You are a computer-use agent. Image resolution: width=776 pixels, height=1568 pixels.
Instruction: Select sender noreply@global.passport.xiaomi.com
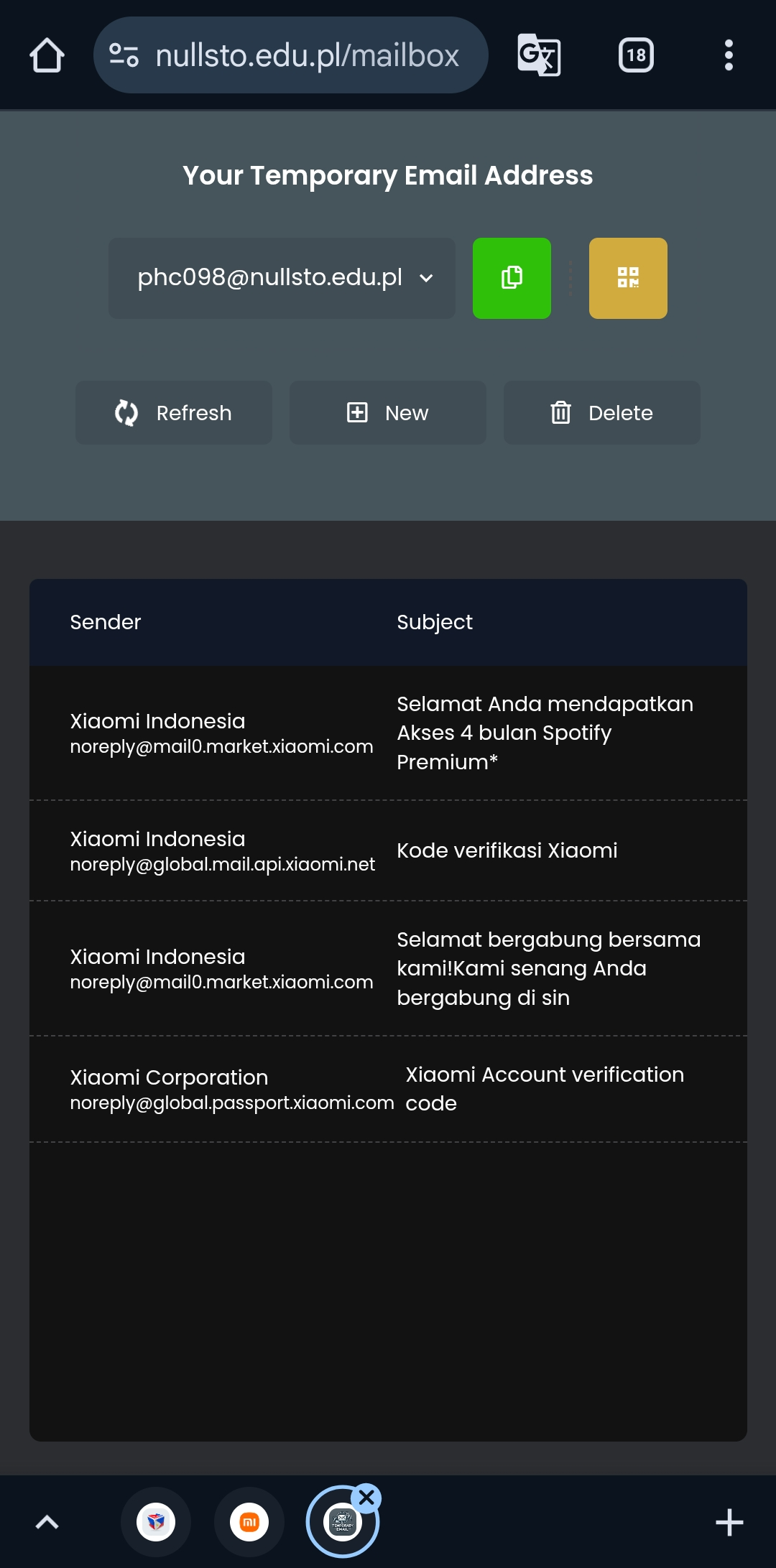tap(232, 1103)
